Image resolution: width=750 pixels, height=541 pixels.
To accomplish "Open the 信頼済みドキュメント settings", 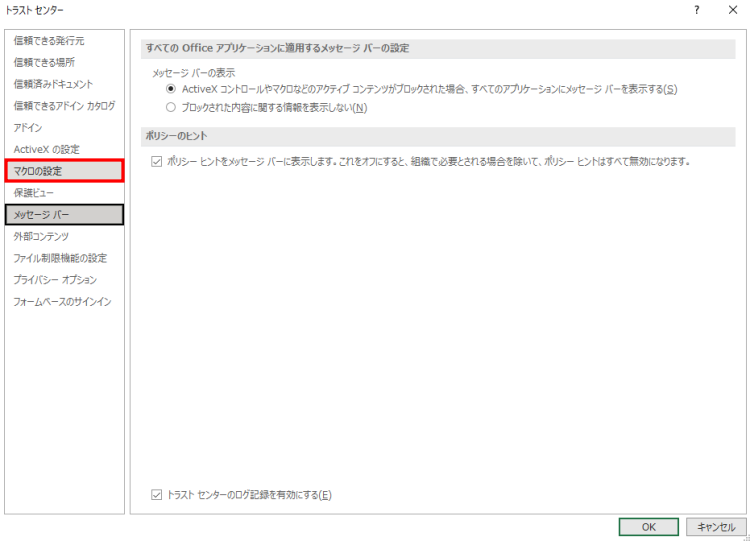I will coord(53,84).
